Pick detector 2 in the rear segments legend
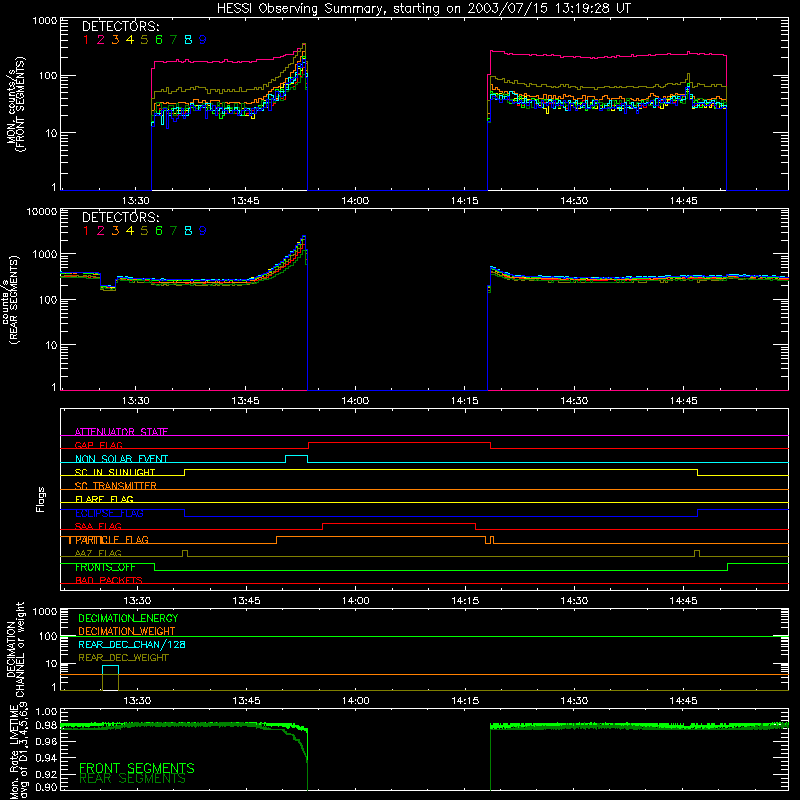 click(101, 231)
